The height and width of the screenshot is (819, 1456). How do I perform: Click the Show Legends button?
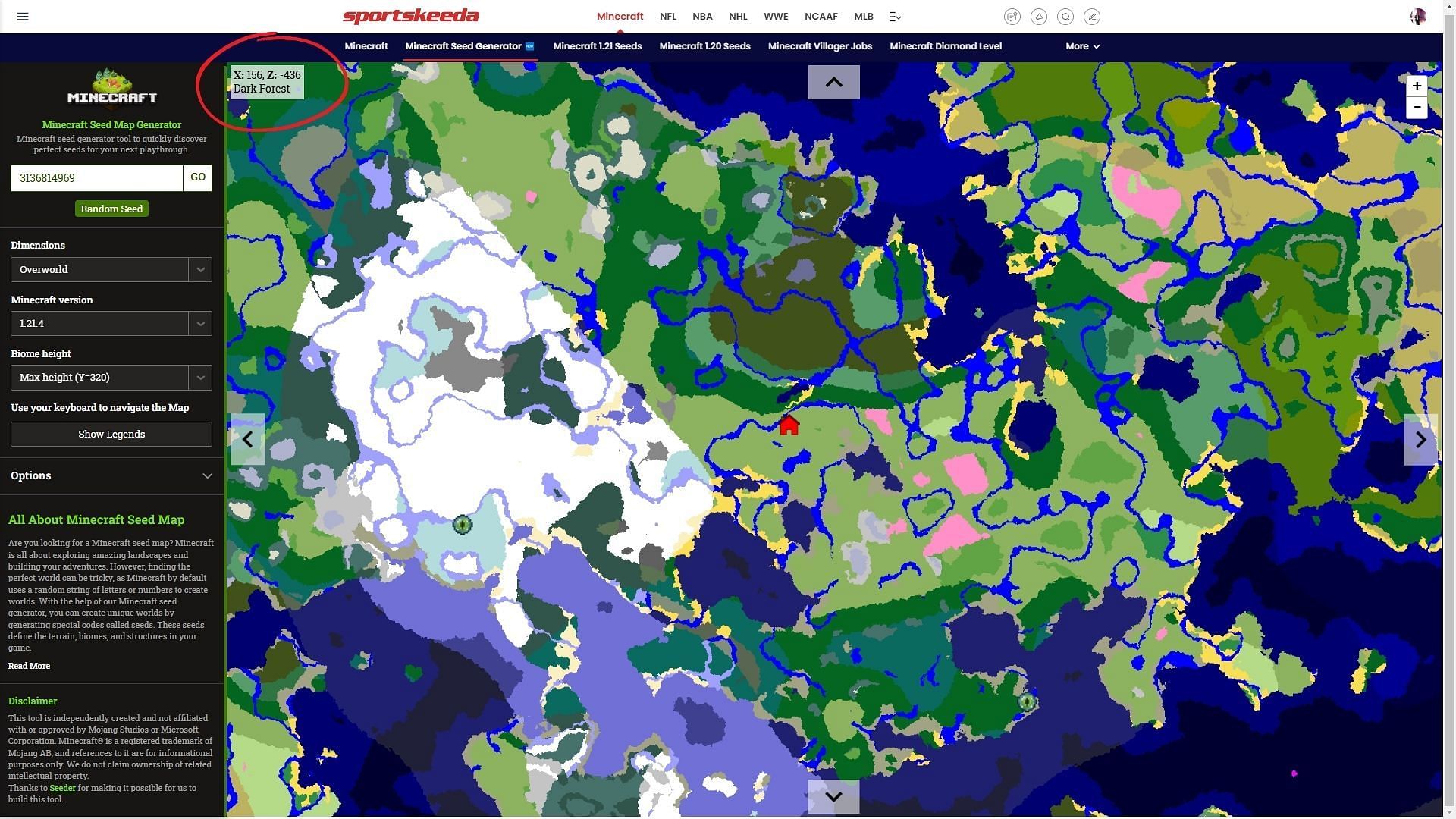point(111,433)
